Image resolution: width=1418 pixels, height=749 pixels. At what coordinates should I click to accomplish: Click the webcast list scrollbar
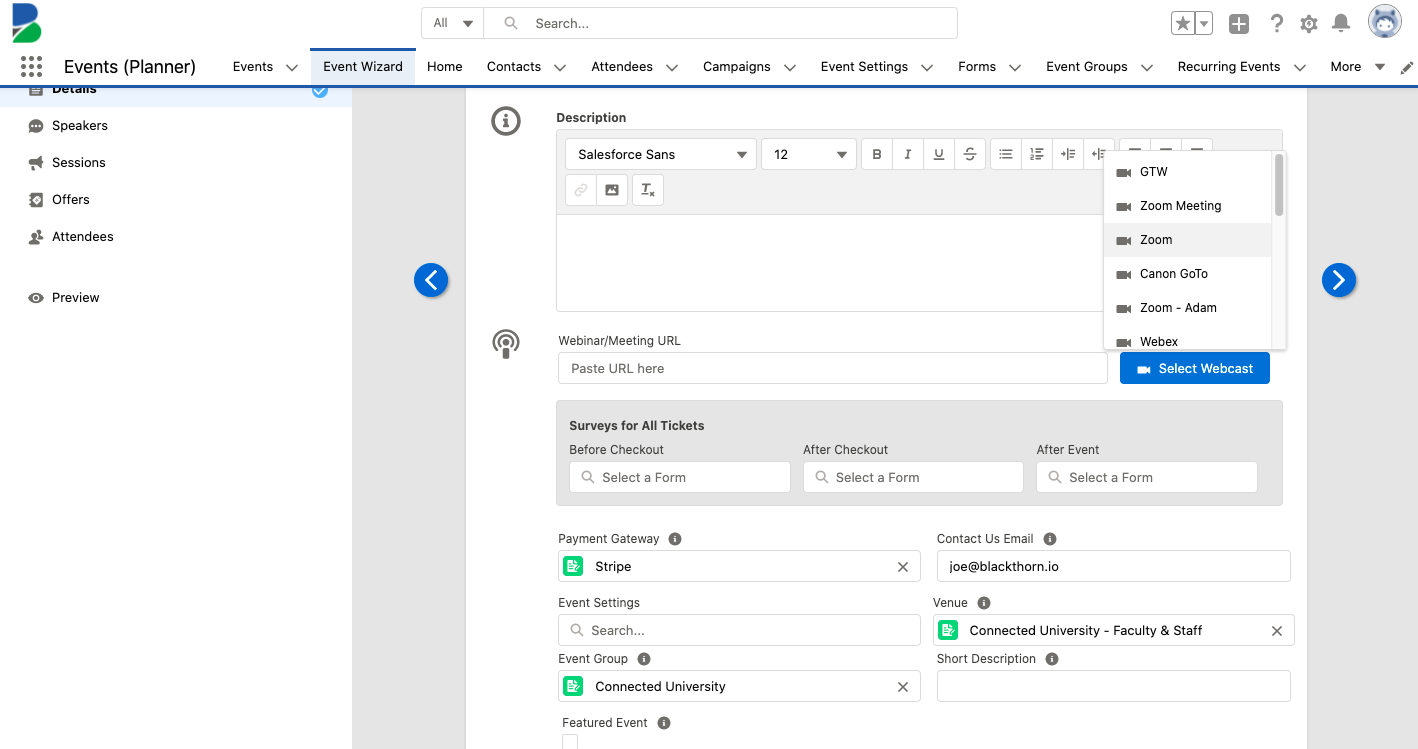(1279, 184)
